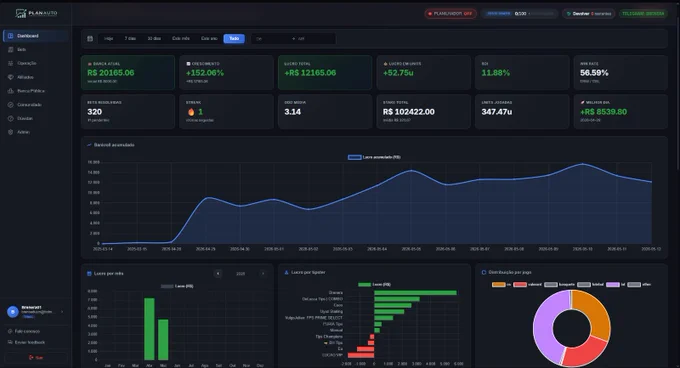Go to Operação in the sidebar
680x368 pixels.
tap(36, 63)
